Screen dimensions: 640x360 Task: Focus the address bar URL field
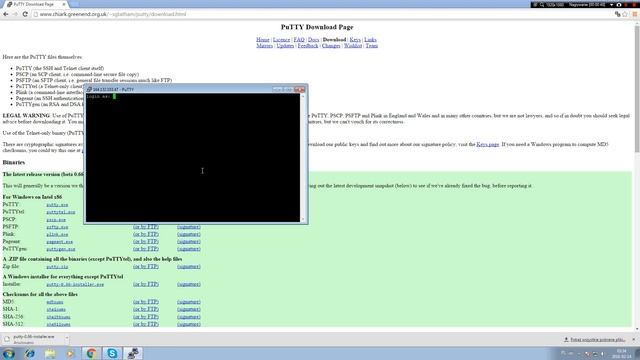[x=322, y=14]
